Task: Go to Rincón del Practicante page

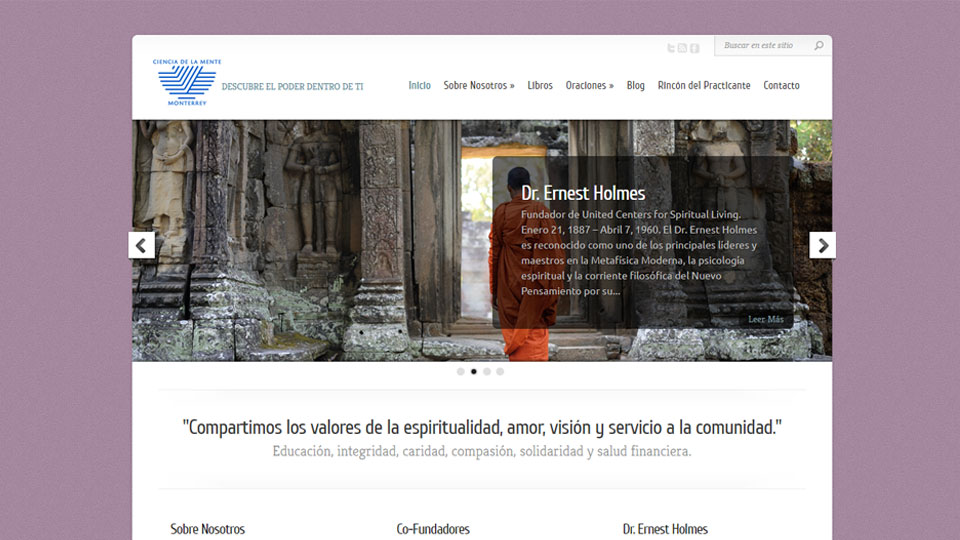Action: point(704,86)
